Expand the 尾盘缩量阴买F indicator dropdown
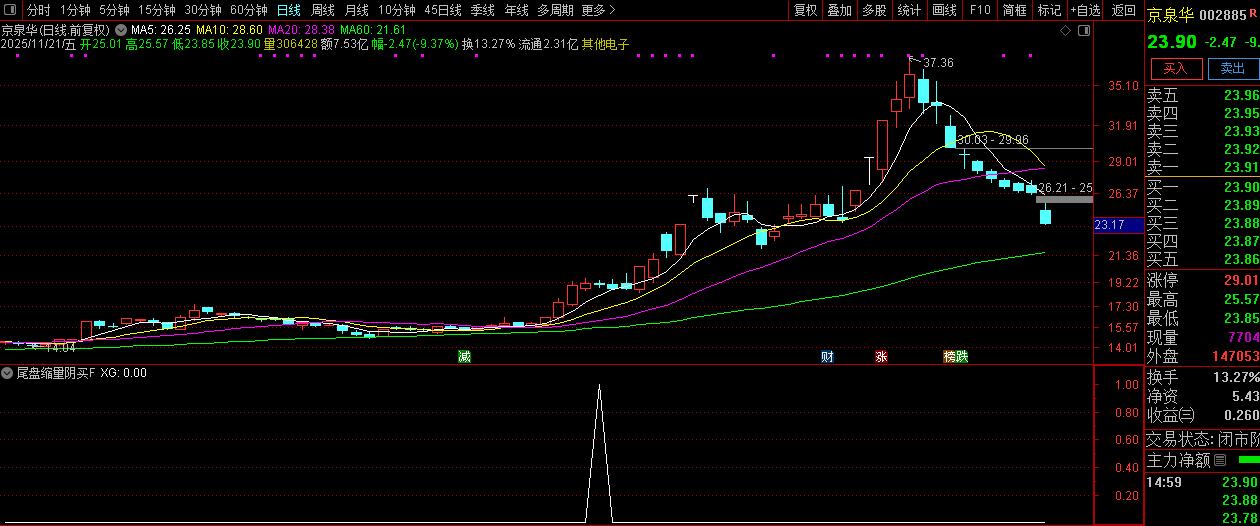This screenshot has width=1260, height=526. pyautogui.click(x=8, y=373)
